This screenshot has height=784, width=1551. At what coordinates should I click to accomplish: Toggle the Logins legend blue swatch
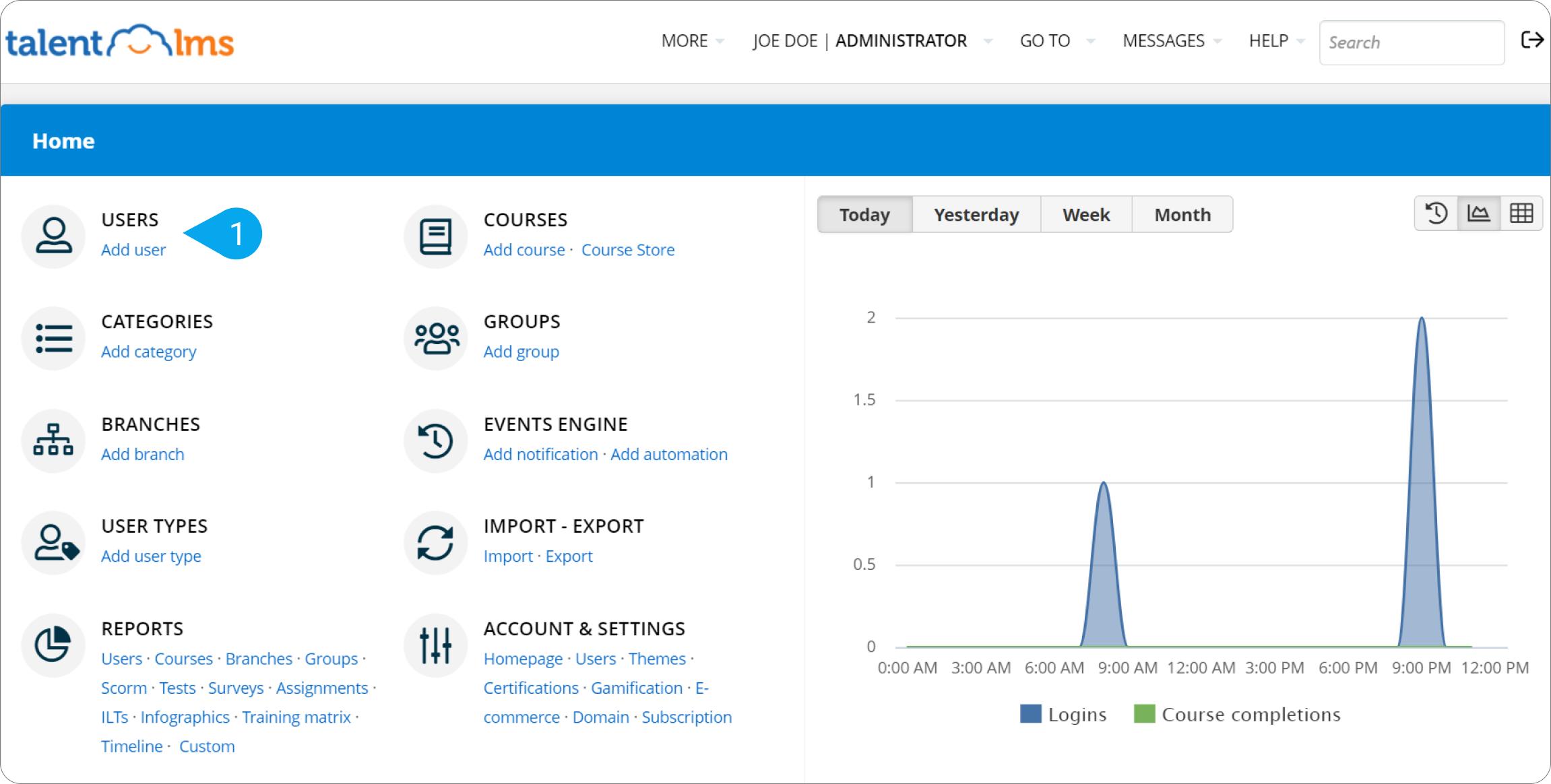(x=1031, y=714)
